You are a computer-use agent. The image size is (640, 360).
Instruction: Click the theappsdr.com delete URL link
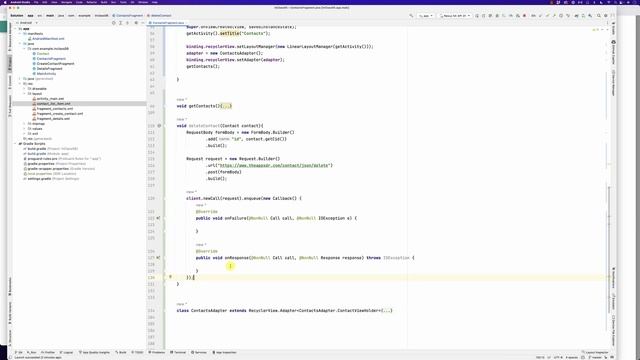click(274, 165)
